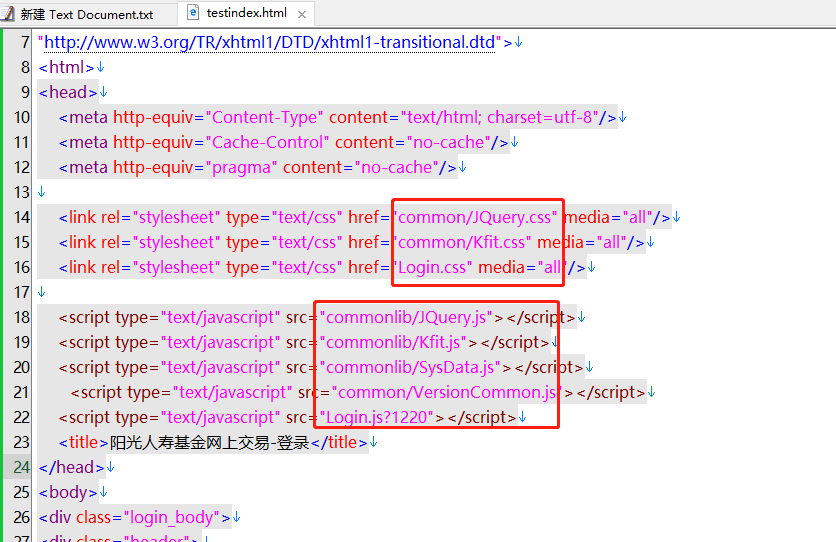
Task: Click "no-cache" content value on line 11
Action: 448,142
